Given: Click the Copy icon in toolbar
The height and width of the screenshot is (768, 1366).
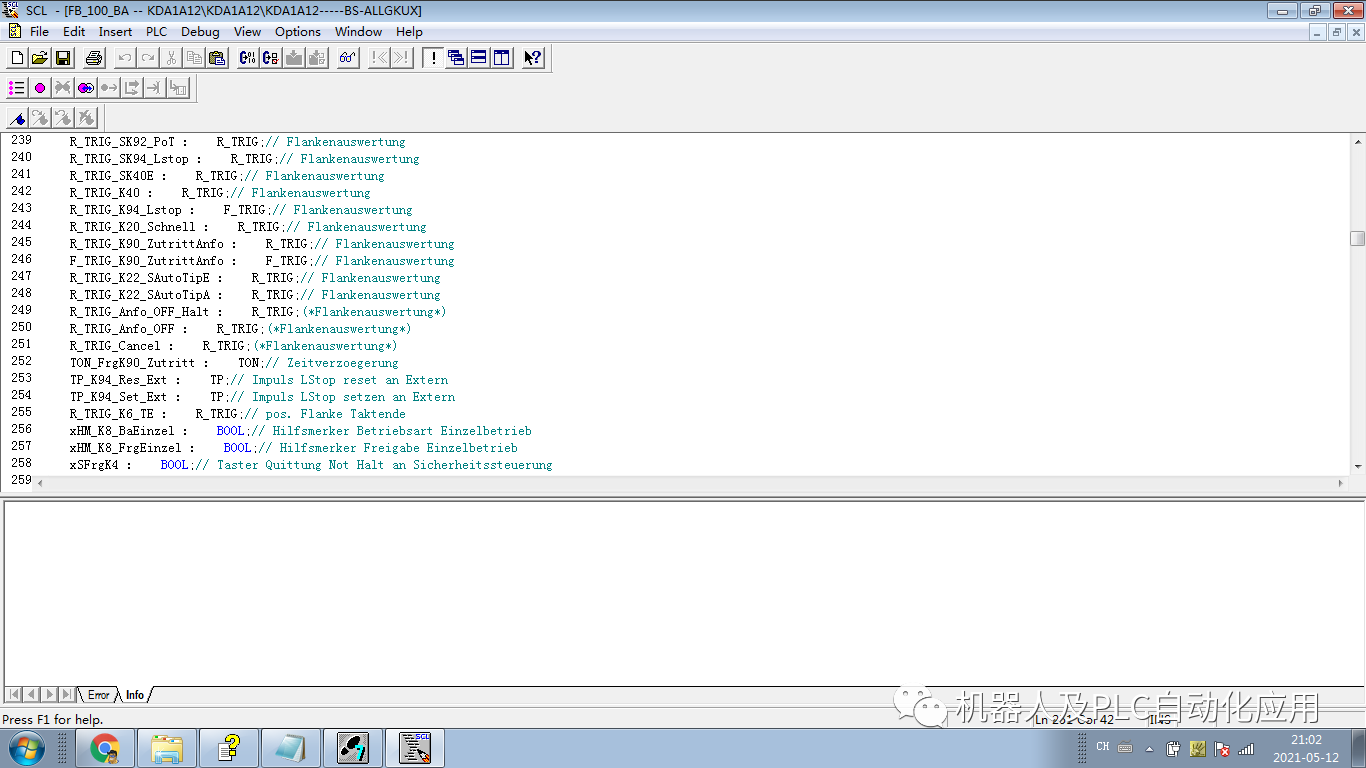Looking at the screenshot, I should click(x=194, y=58).
